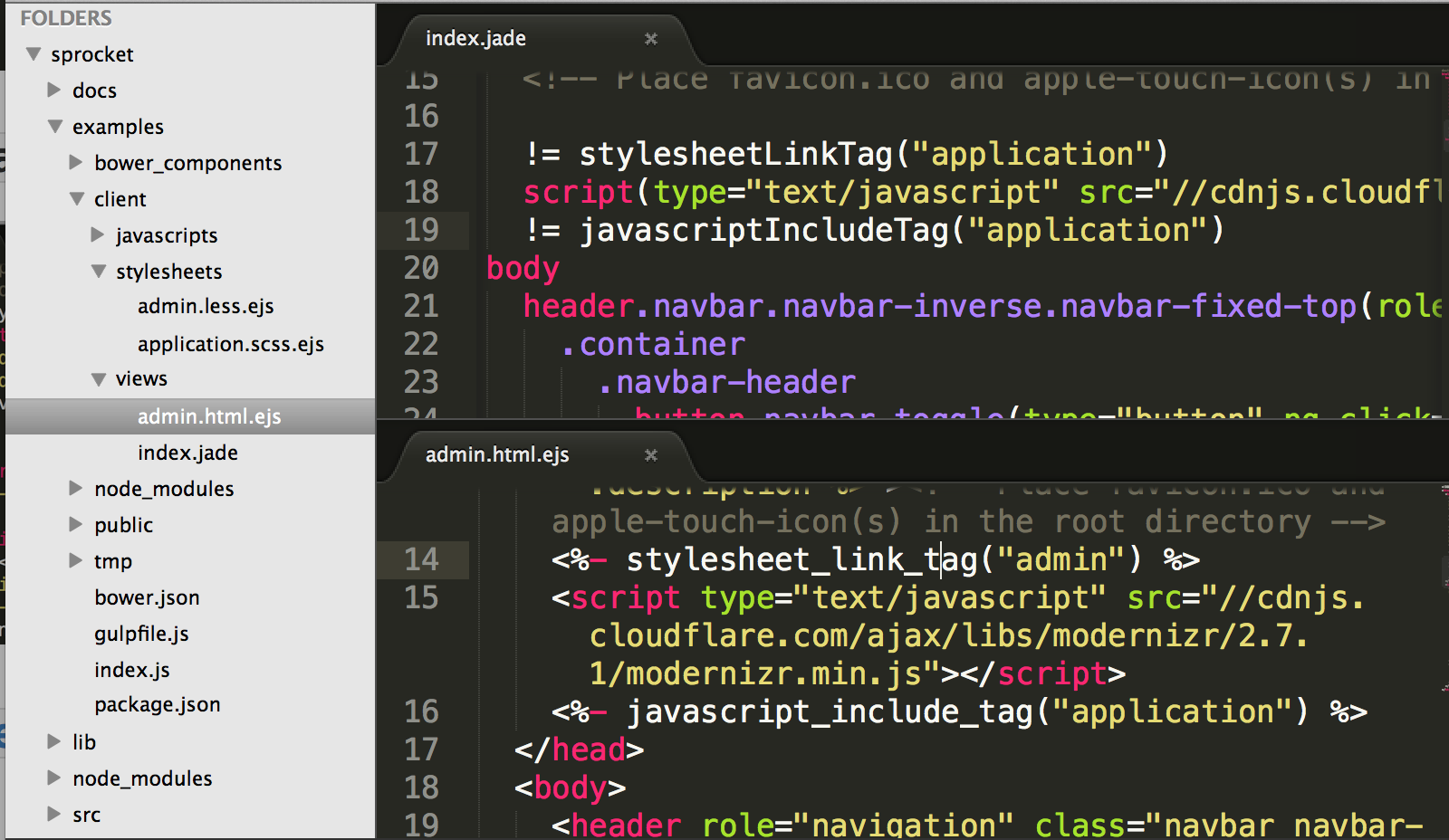The width and height of the screenshot is (1449, 840).
Task: Open index.jade file in views folder
Action: (187, 453)
